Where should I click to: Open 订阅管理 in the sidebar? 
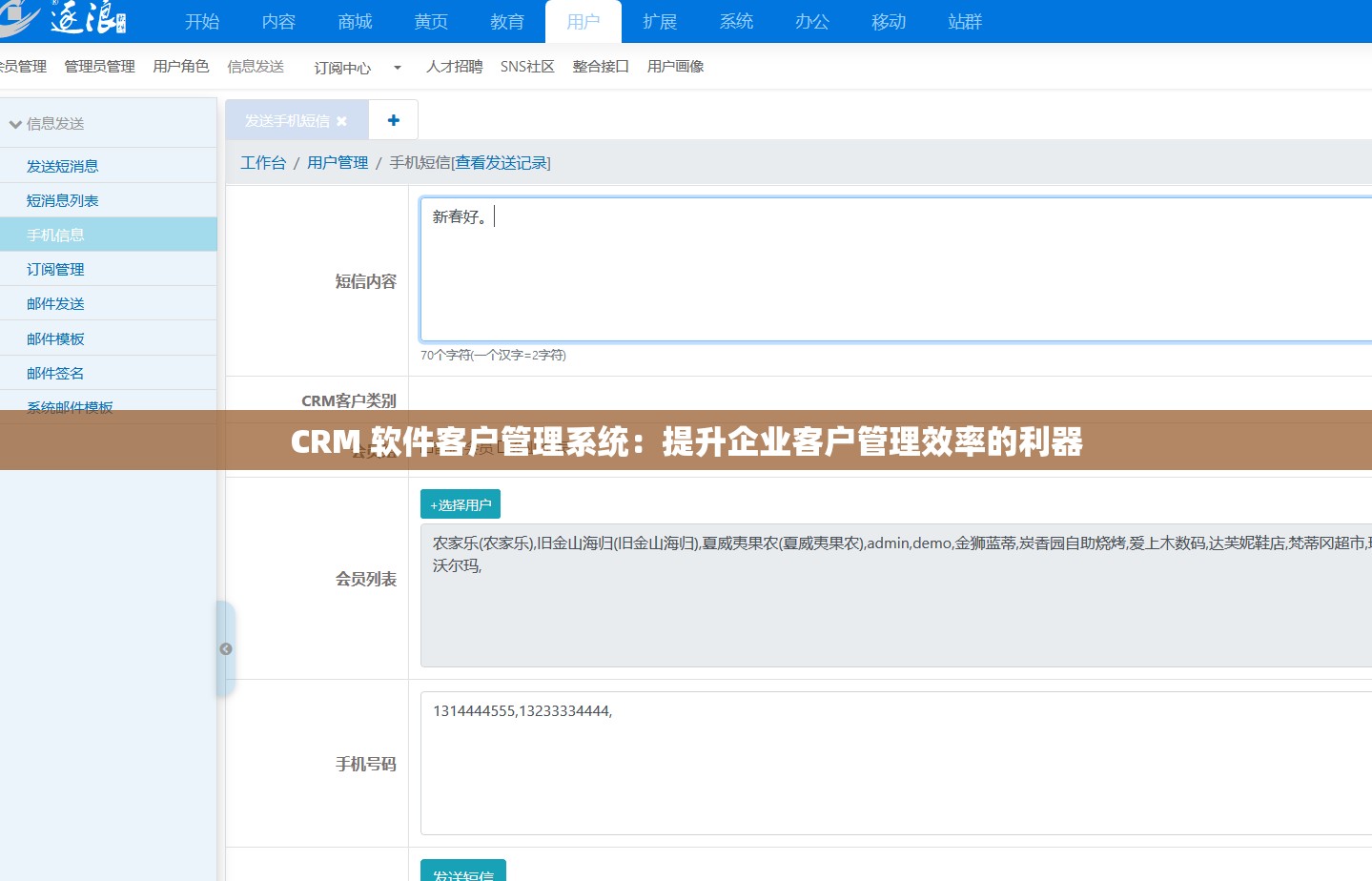[55, 269]
